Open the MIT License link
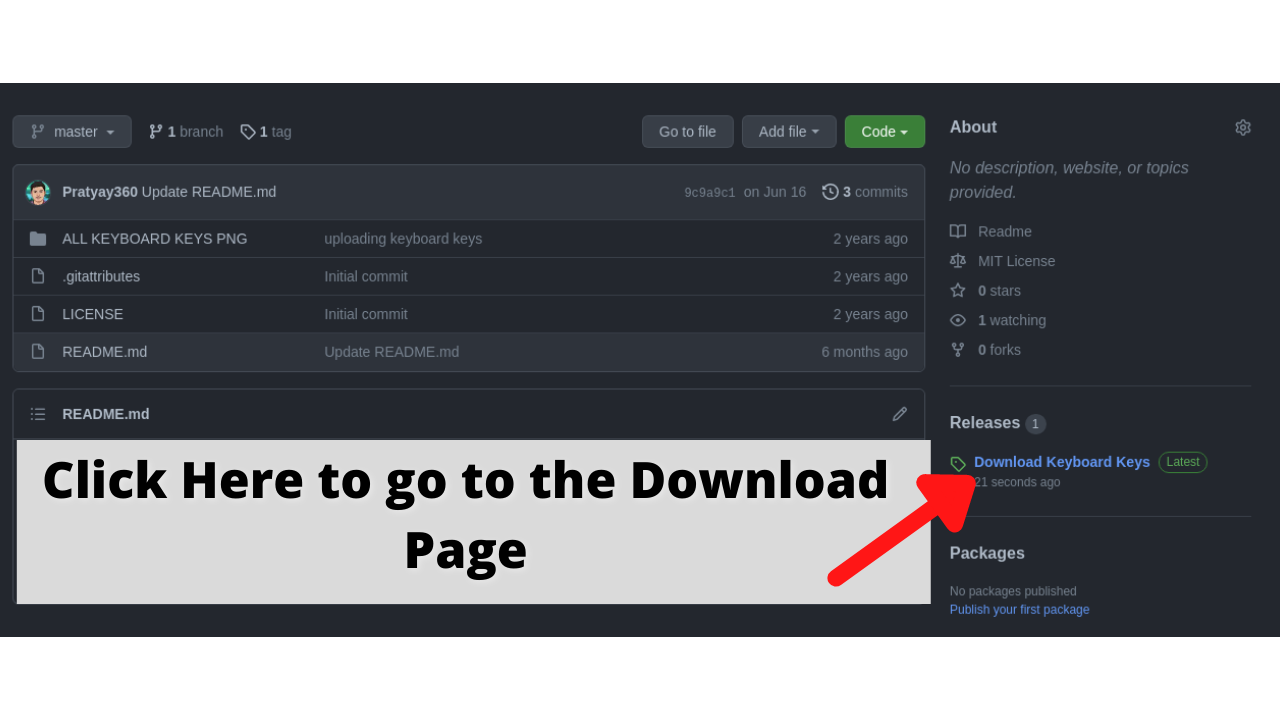Image resolution: width=1280 pixels, height=720 pixels. point(1017,261)
